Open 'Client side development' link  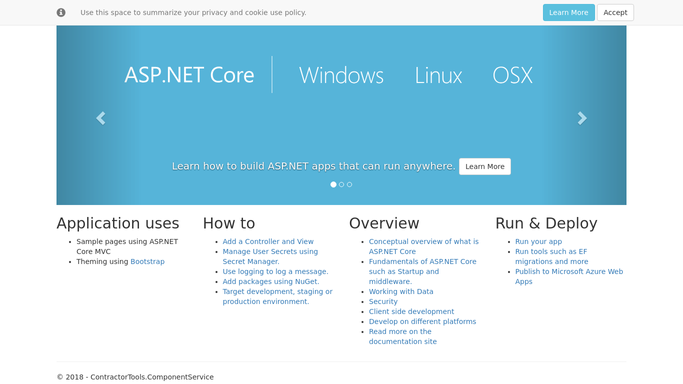tap(411, 312)
